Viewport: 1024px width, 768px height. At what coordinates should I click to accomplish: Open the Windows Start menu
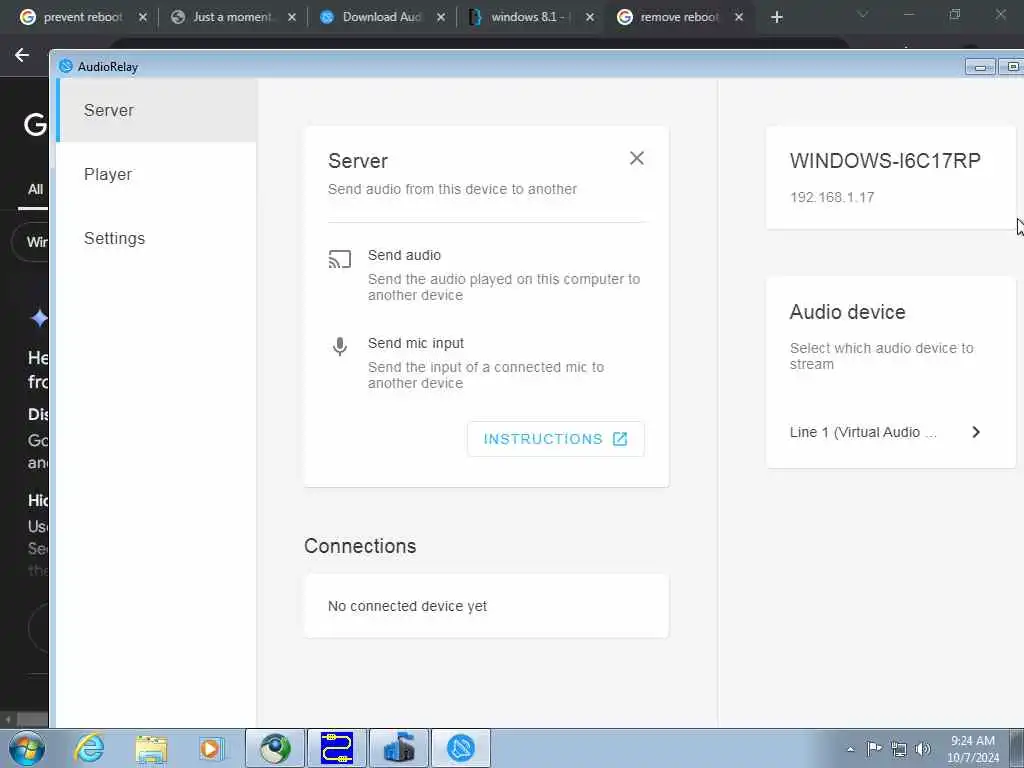click(27, 748)
